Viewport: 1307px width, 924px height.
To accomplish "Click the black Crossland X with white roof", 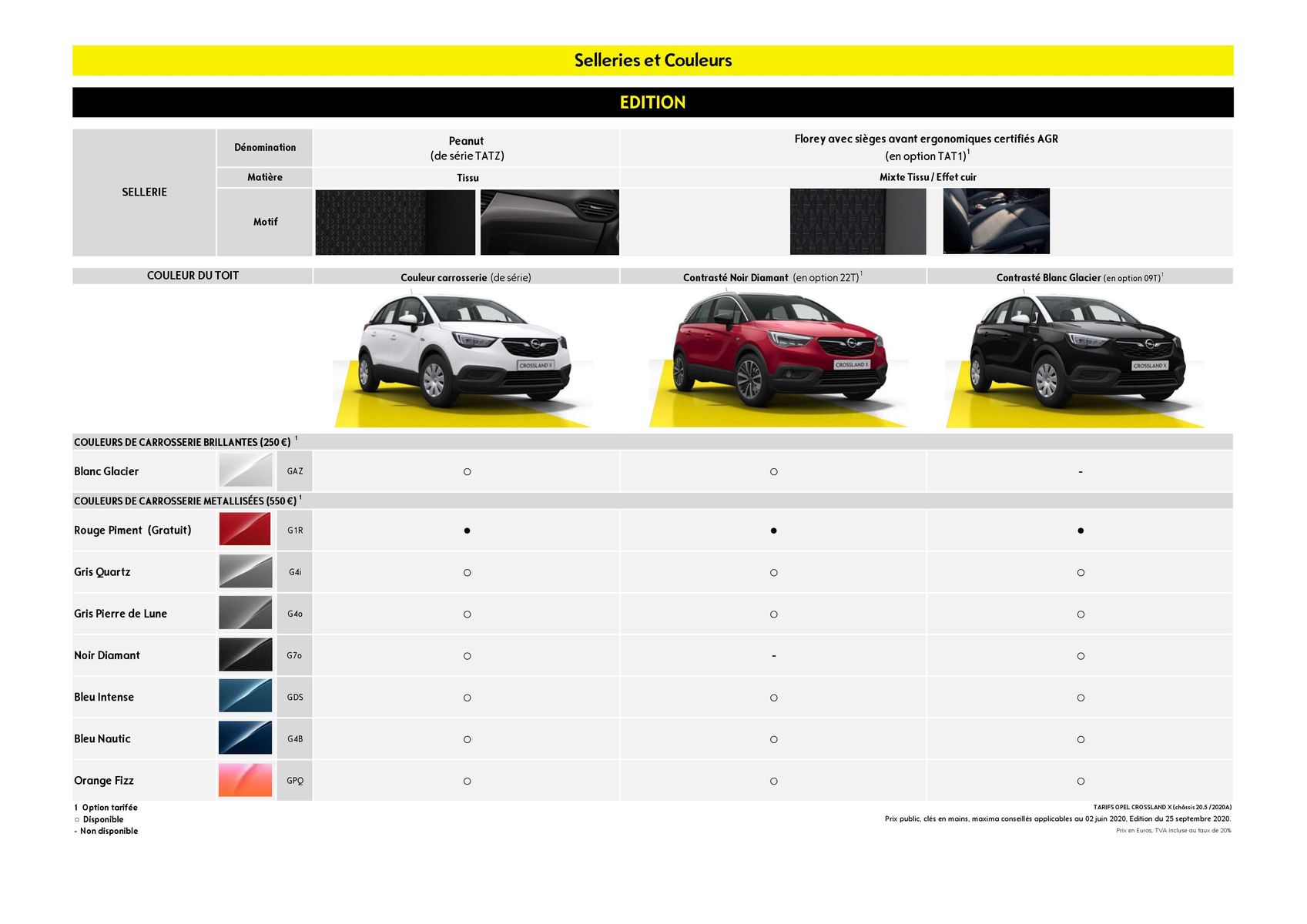I will tap(1075, 359).
